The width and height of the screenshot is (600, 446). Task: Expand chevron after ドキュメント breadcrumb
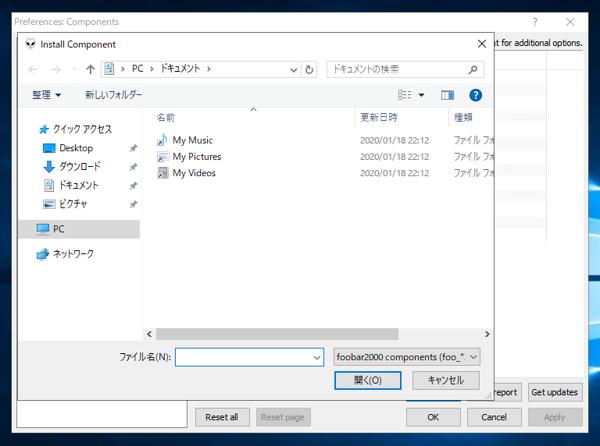click(x=209, y=69)
